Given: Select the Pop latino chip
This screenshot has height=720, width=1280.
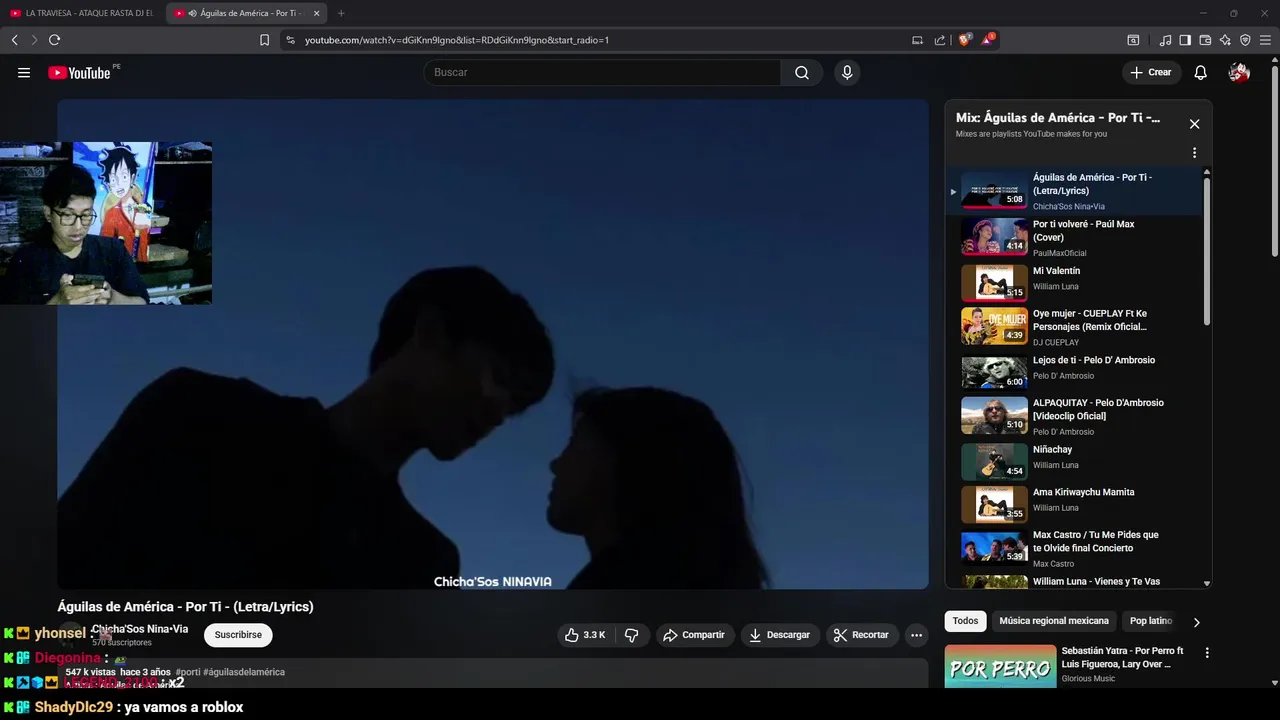Looking at the screenshot, I should coord(1151,621).
